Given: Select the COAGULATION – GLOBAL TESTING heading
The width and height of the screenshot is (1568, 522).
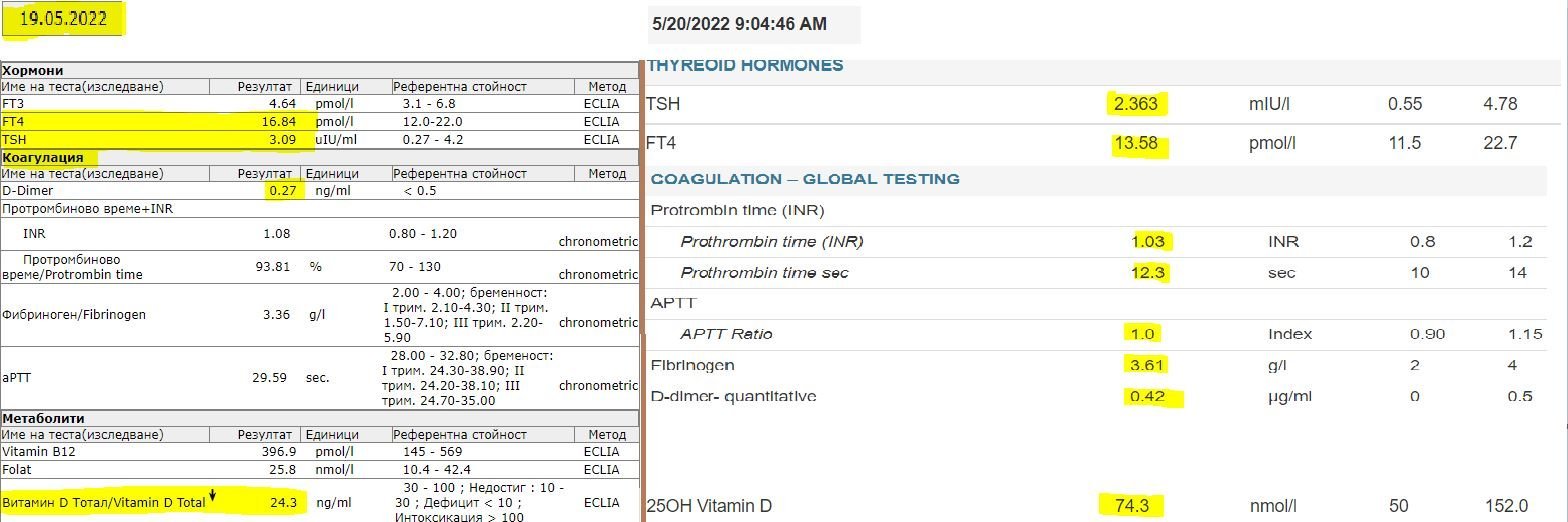Looking at the screenshot, I should (805, 180).
